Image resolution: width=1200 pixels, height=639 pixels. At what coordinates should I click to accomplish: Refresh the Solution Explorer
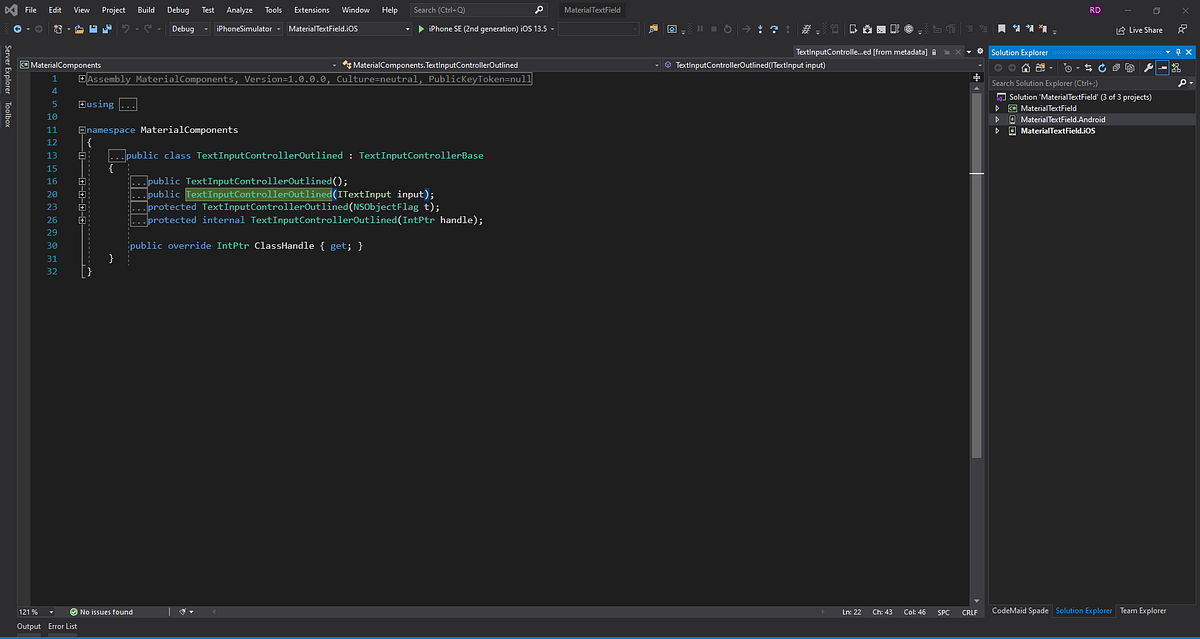(1102, 68)
